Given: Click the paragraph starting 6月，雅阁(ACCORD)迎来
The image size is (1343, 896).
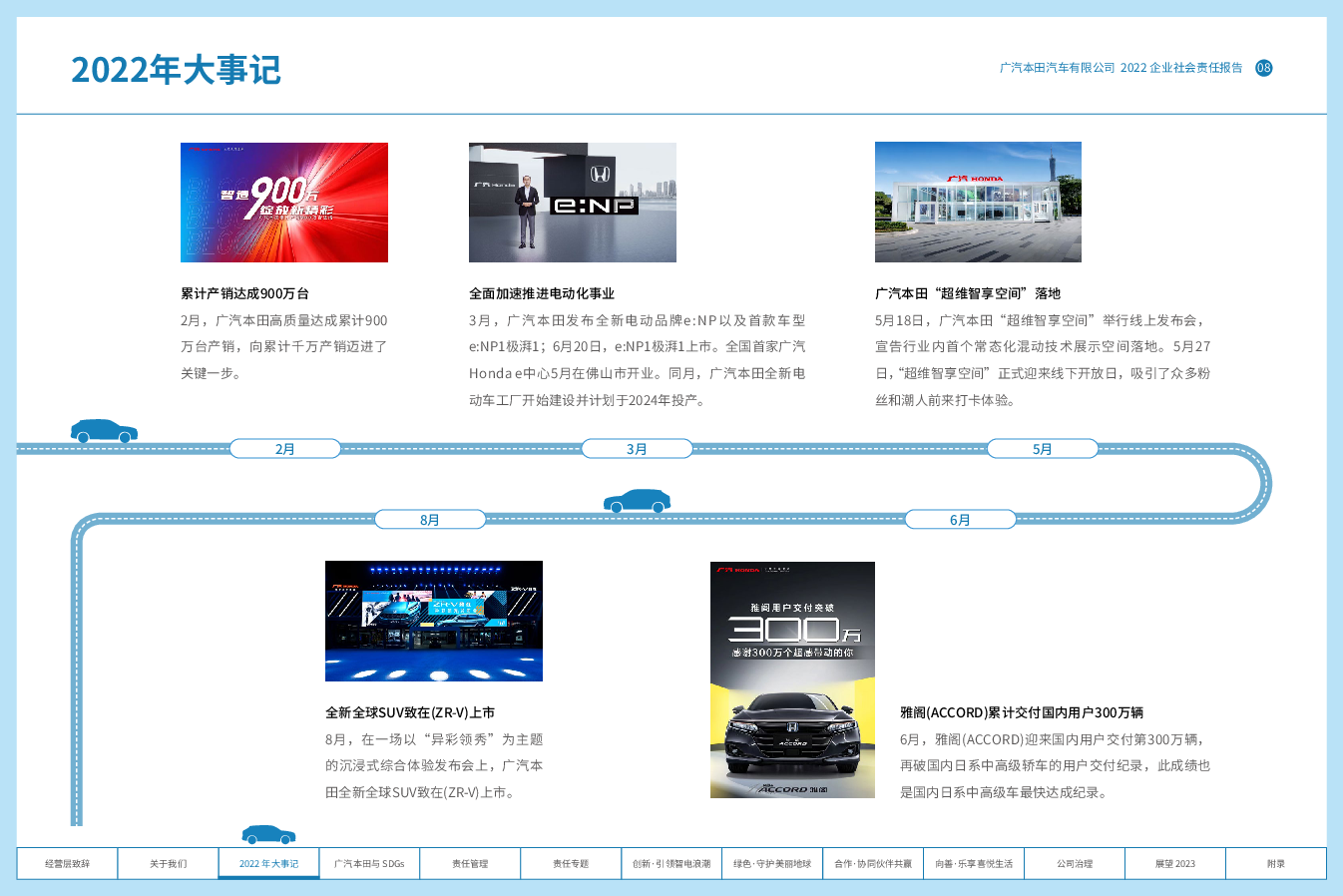Looking at the screenshot, I should coord(1056,766).
